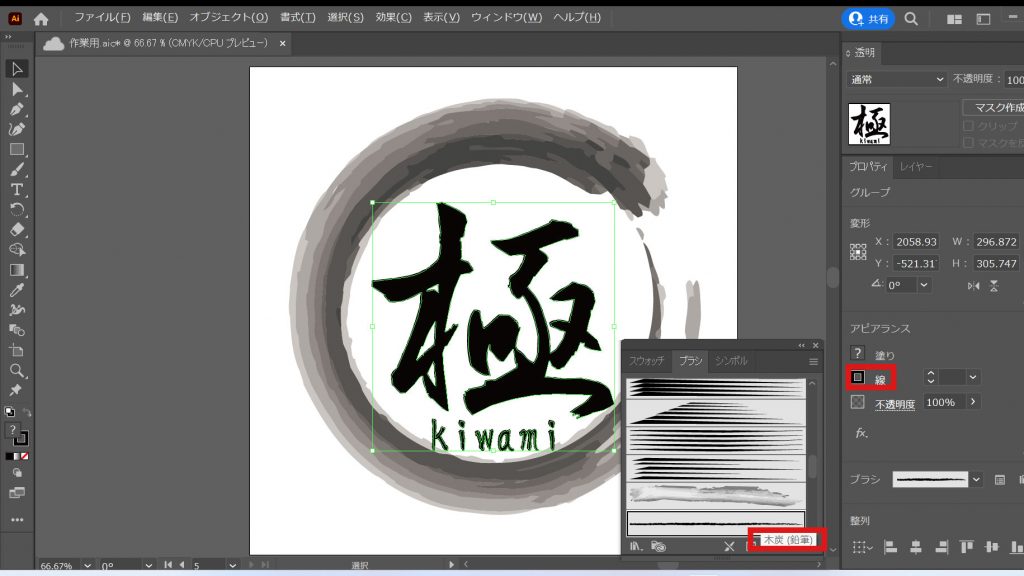Open the 66.67% zoom level dropdown

[x=88, y=566]
